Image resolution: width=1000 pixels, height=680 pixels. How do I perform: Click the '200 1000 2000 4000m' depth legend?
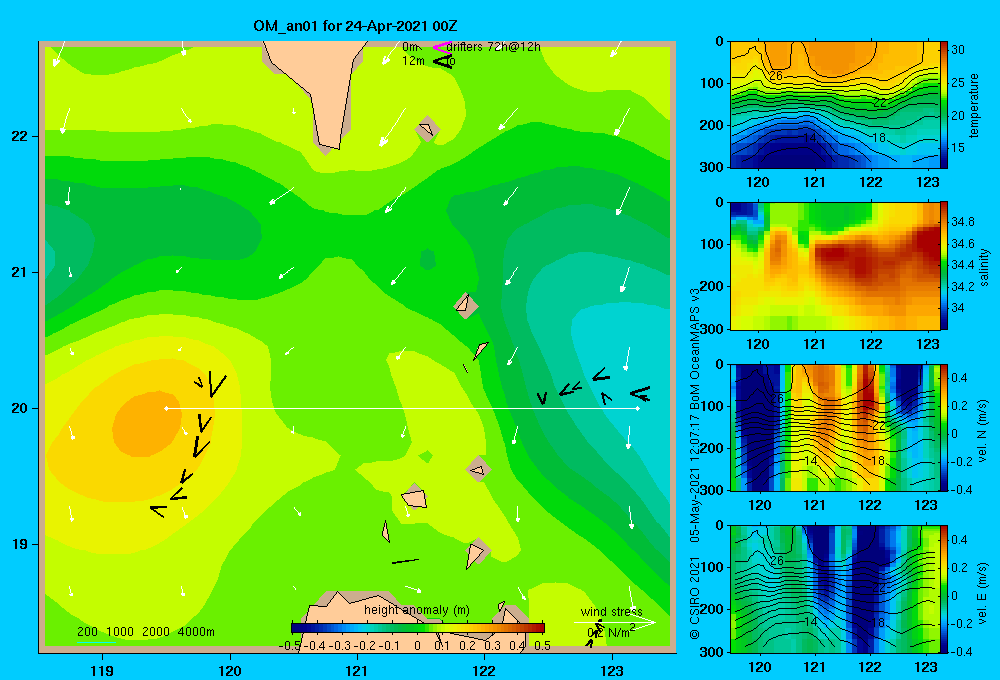145,632
